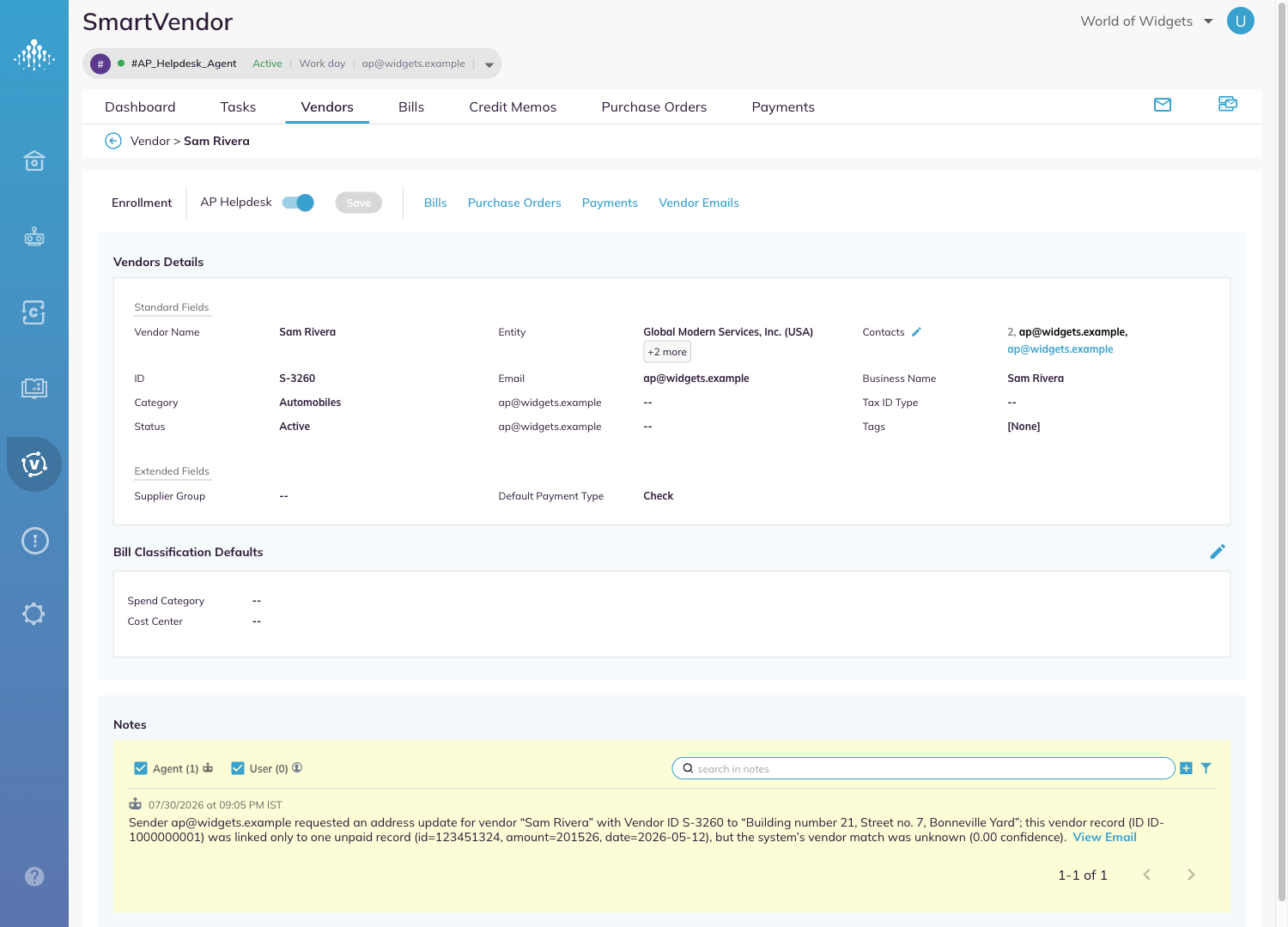Viewport: 1288px width, 927px height.
Task: Edit Contacts using the pencil icon
Action: [916, 332]
